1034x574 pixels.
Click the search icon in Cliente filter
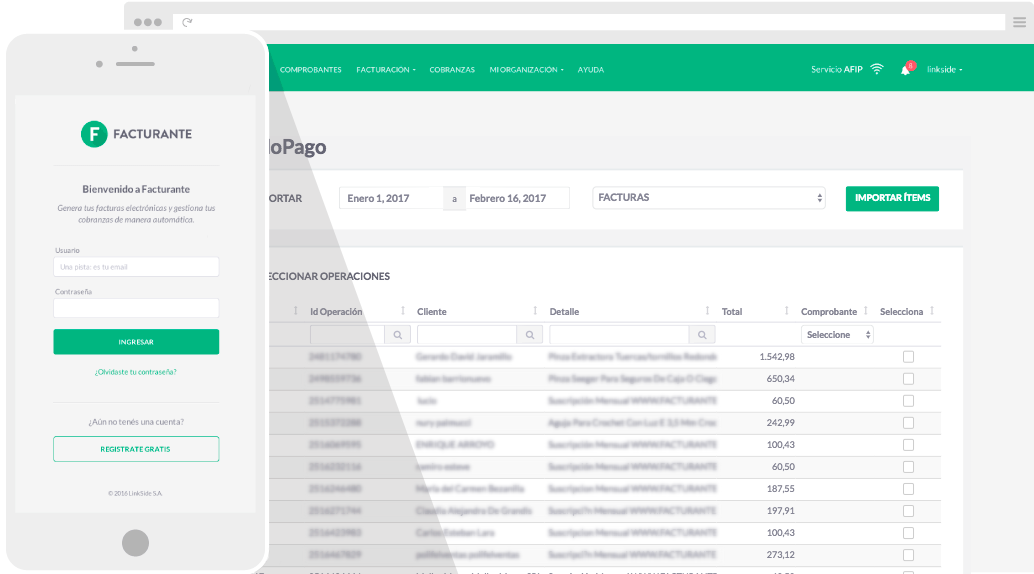(529, 335)
